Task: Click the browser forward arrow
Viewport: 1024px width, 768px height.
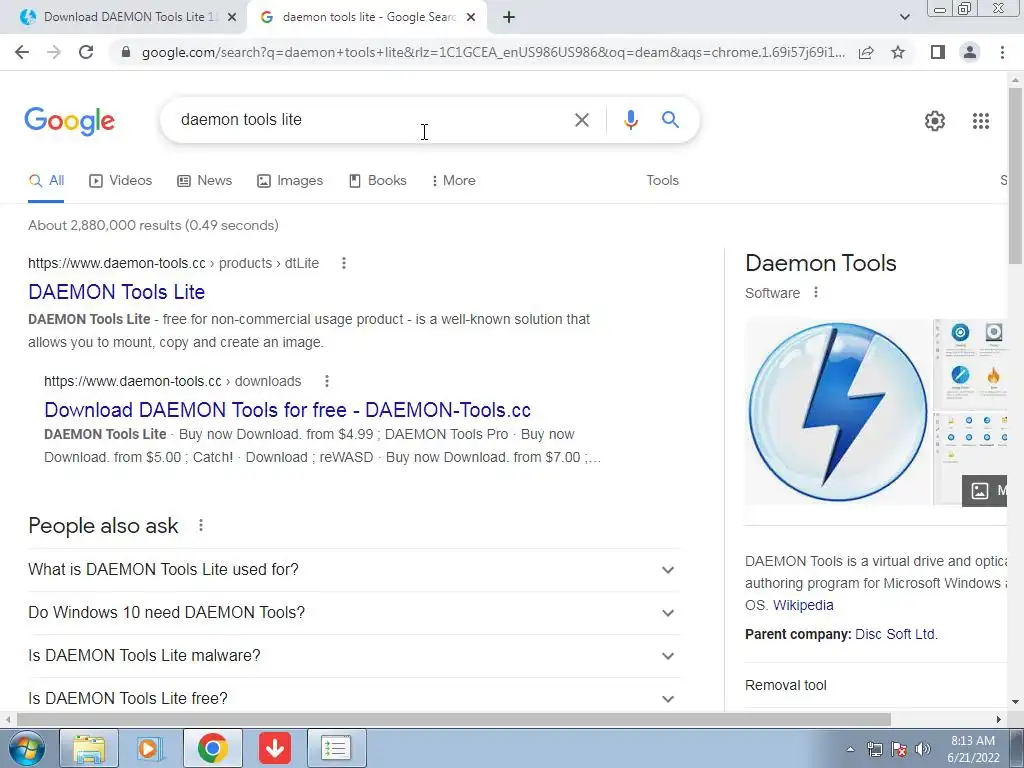Action: tap(54, 52)
